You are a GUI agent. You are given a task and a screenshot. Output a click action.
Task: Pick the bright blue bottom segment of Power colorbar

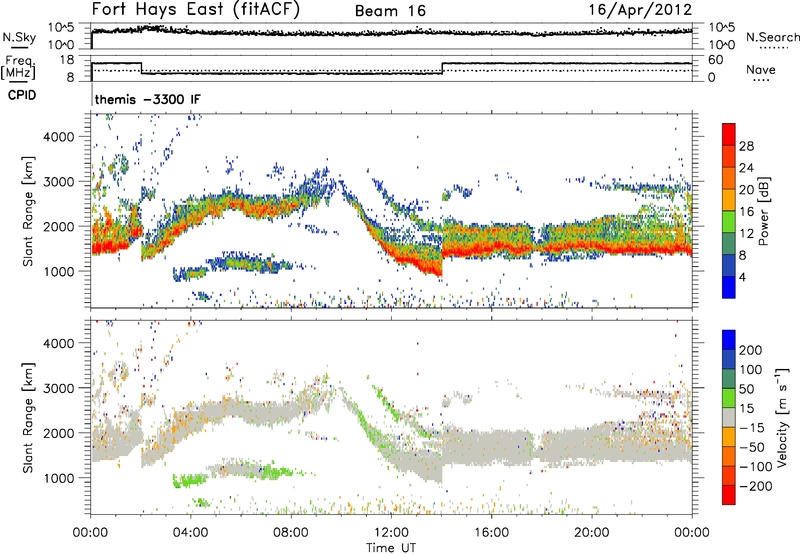[x=729, y=287]
